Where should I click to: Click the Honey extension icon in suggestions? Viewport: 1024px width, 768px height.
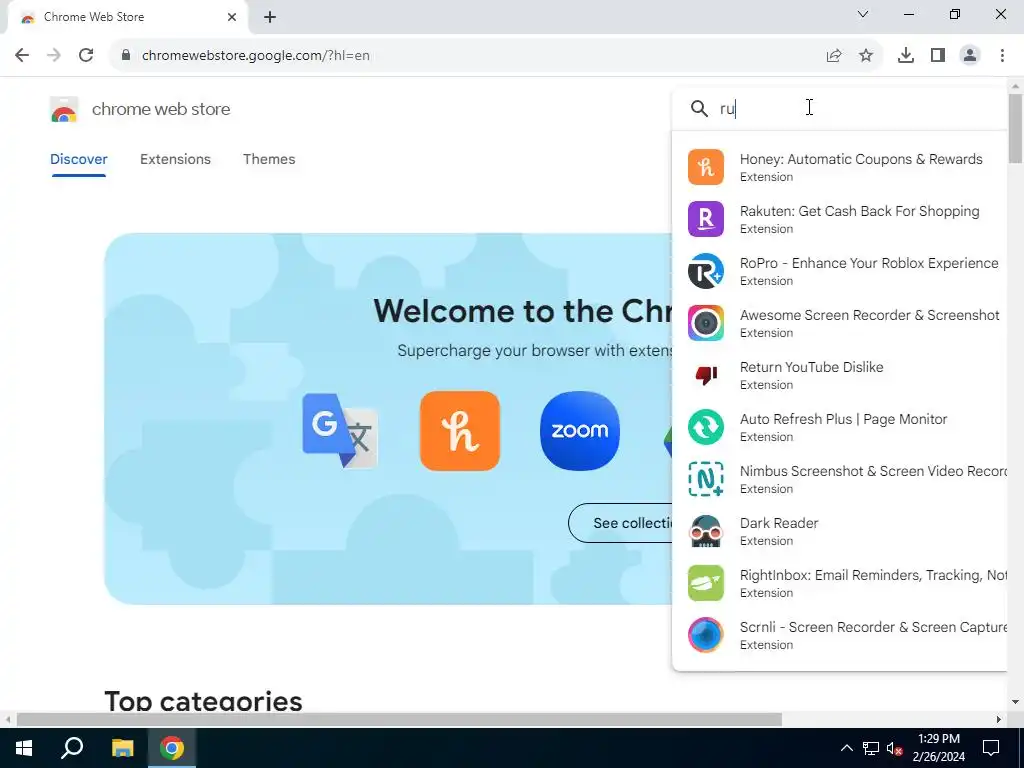point(705,167)
